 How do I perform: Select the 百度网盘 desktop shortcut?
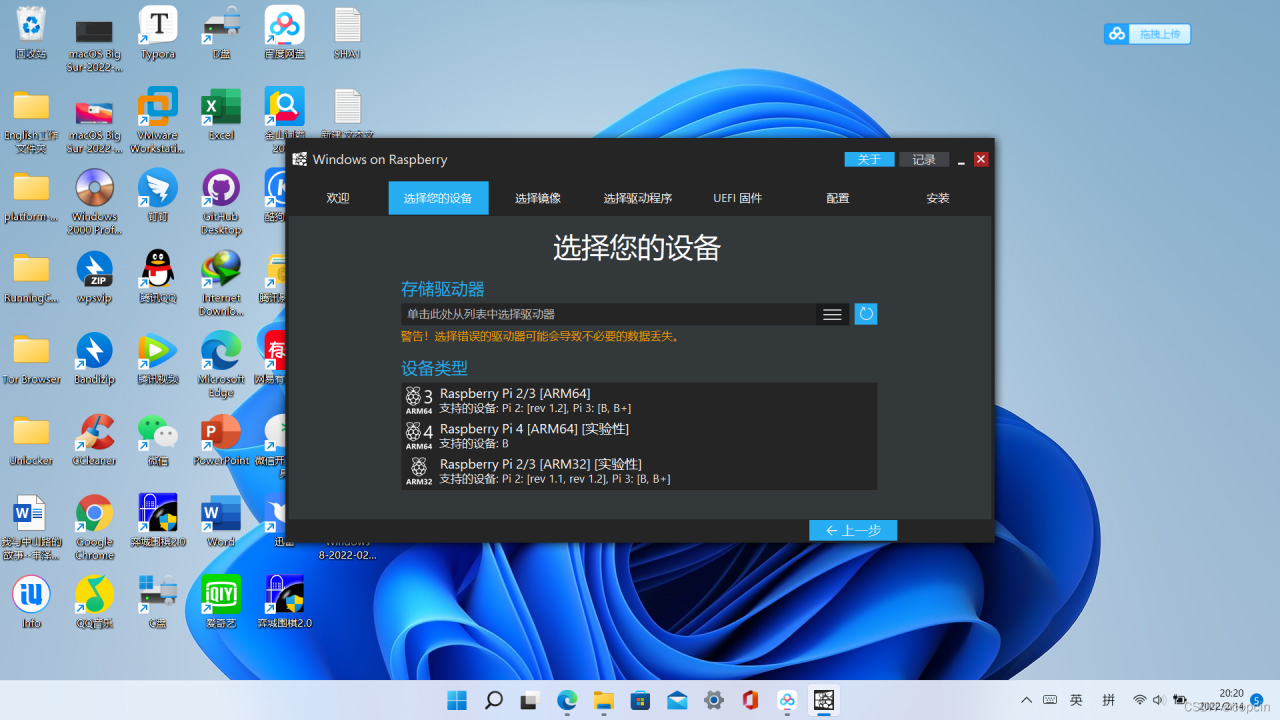click(x=285, y=32)
